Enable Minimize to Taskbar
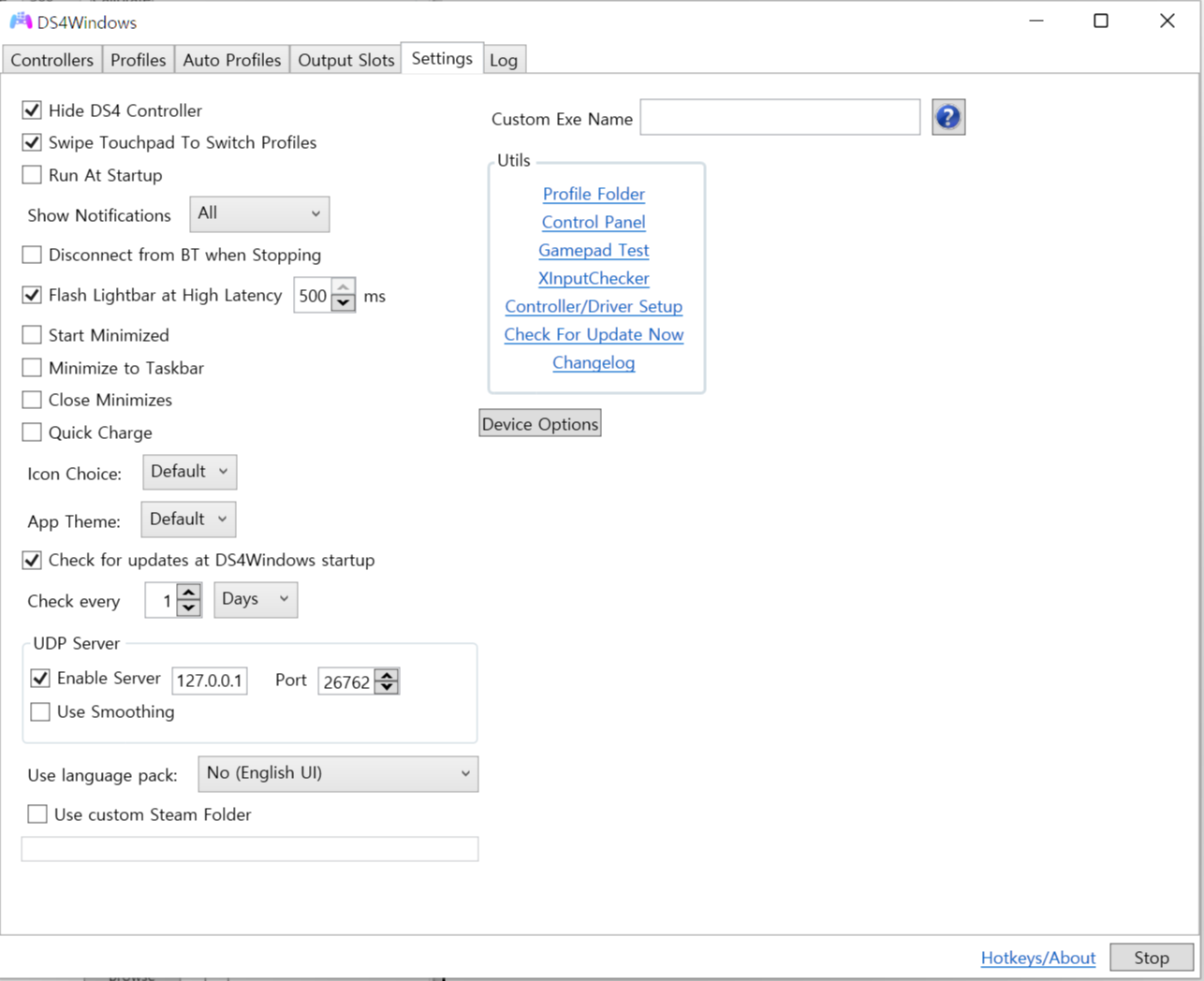The image size is (1204, 981). pyautogui.click(x=32, y=368)
